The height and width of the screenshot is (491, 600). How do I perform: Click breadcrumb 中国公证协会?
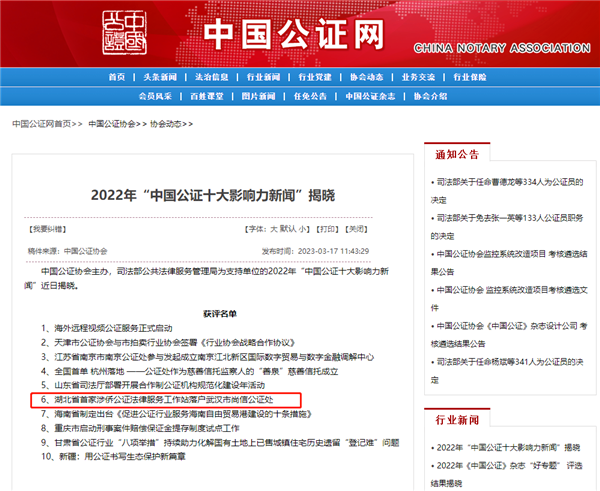pyautogui.click(x=112, y=124)
